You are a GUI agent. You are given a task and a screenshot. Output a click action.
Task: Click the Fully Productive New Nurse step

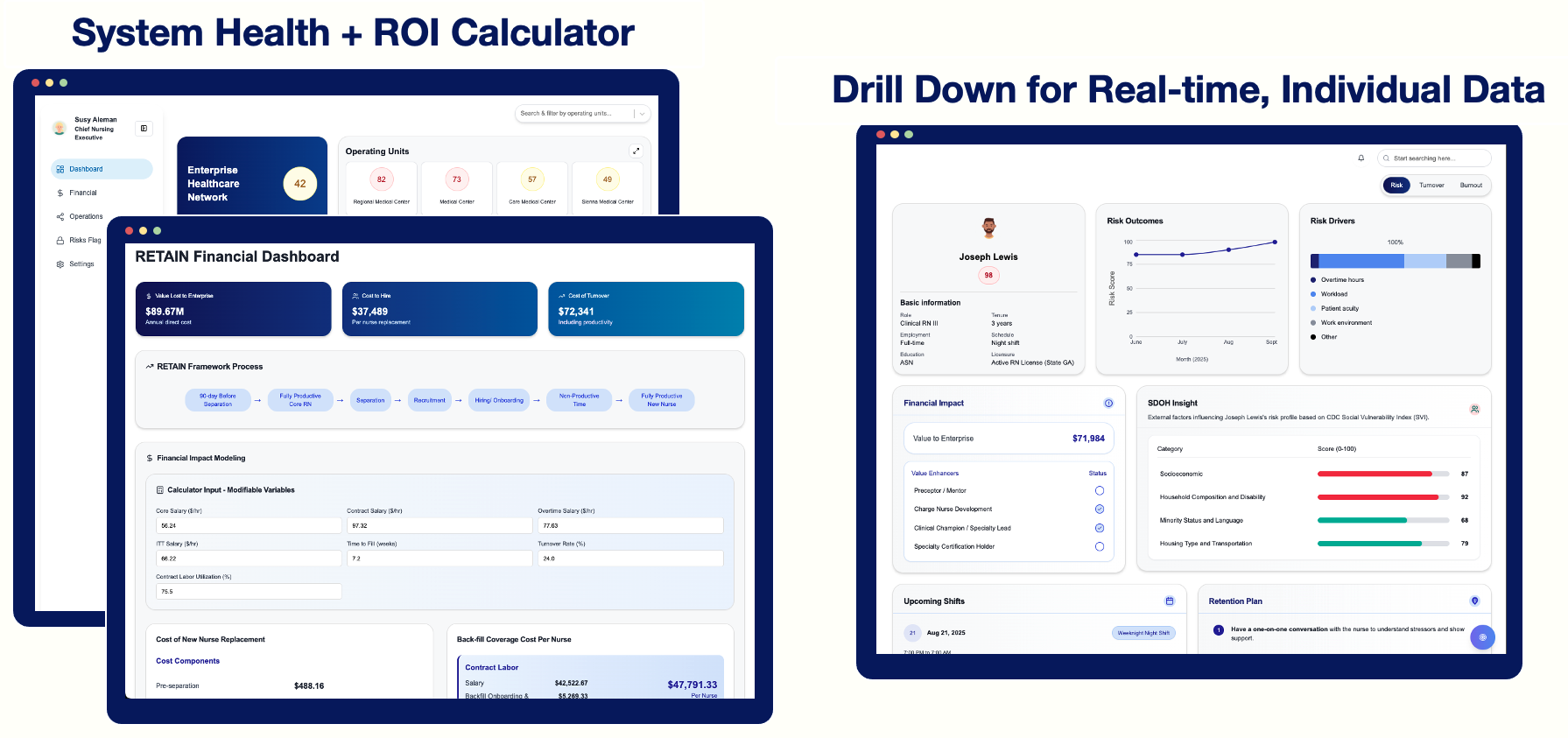662,400
